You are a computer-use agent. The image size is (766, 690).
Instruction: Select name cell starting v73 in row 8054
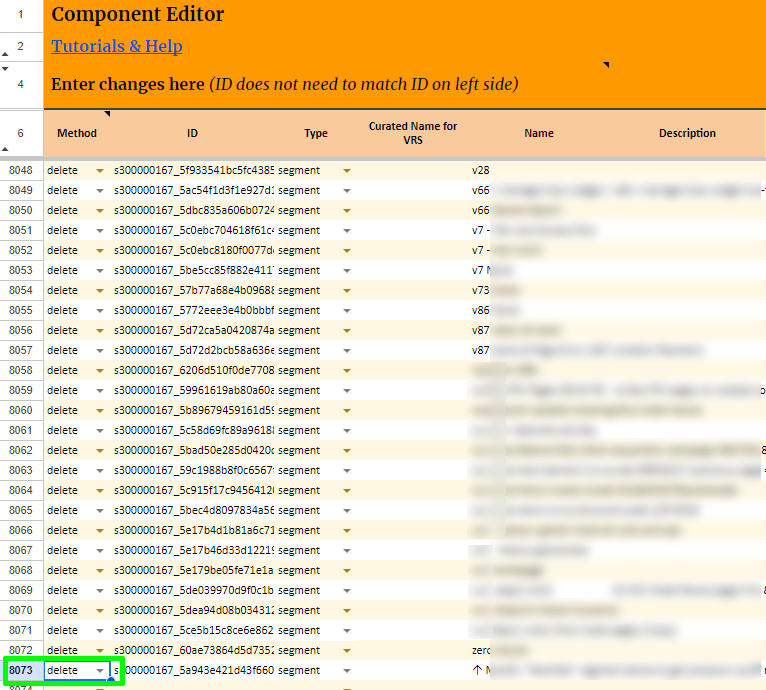pyautogui.click(x=539, y=290)
